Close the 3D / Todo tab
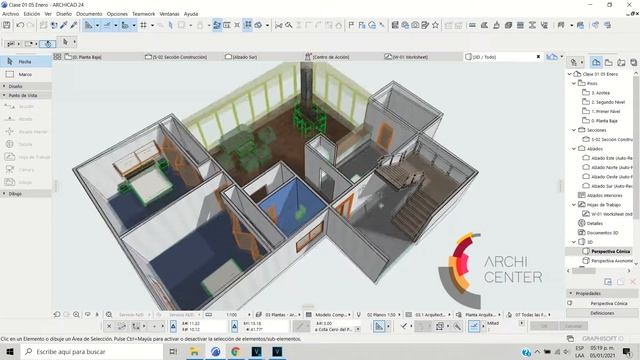The width and height of the screenshot is (640, 360). click(x=538, y=57)
